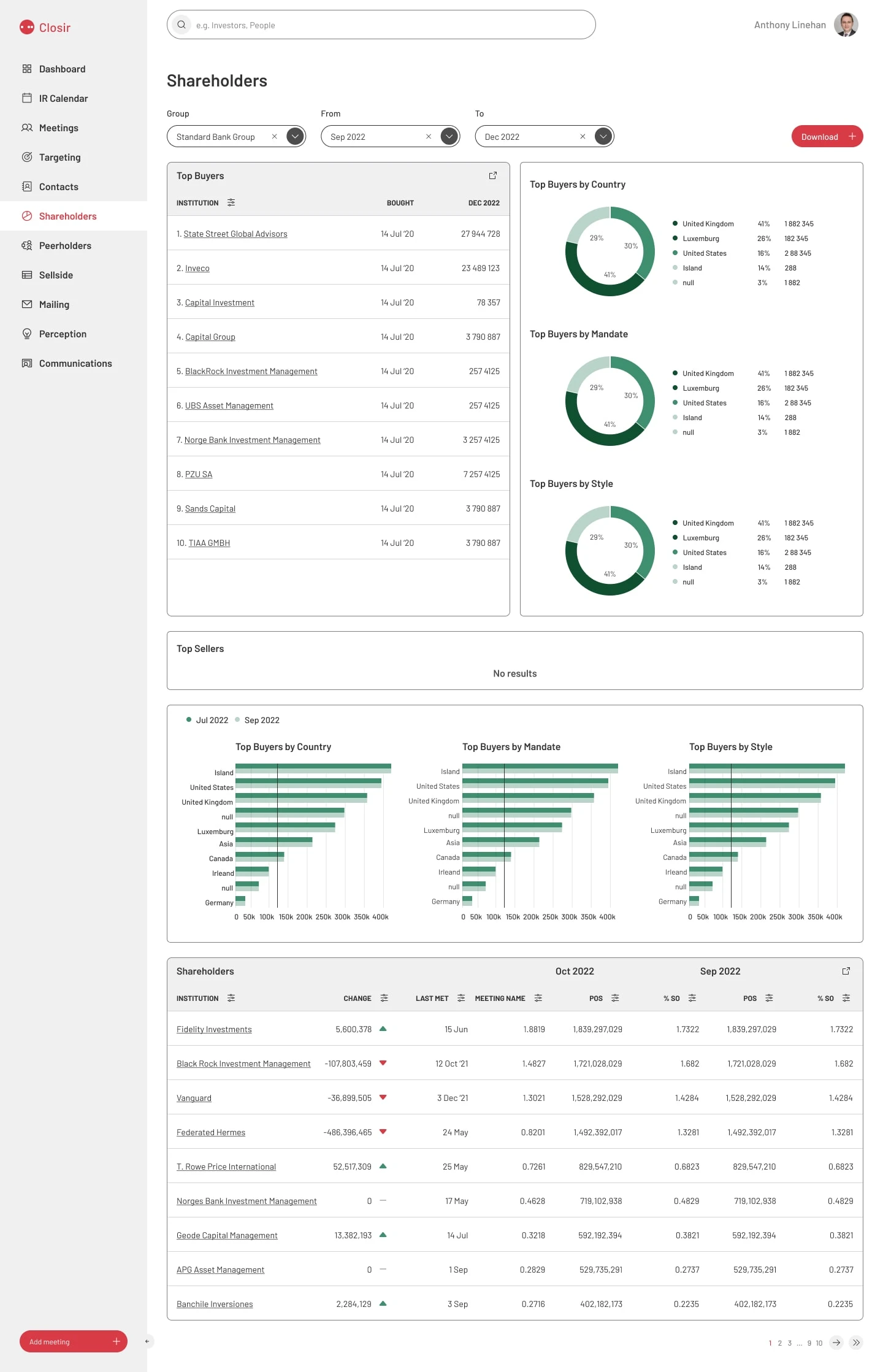Open the To date dropdown arrow
Viewport: 883px width, 1372px height.
[x=603, y=136]
